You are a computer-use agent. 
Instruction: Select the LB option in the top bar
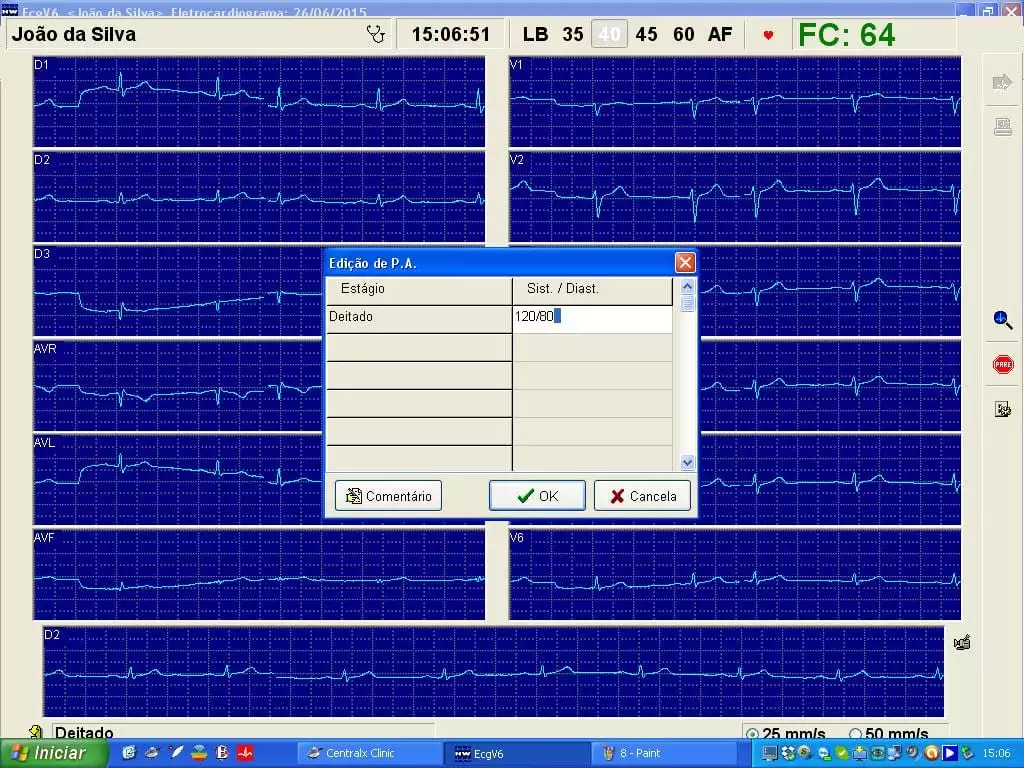point(536,34)
